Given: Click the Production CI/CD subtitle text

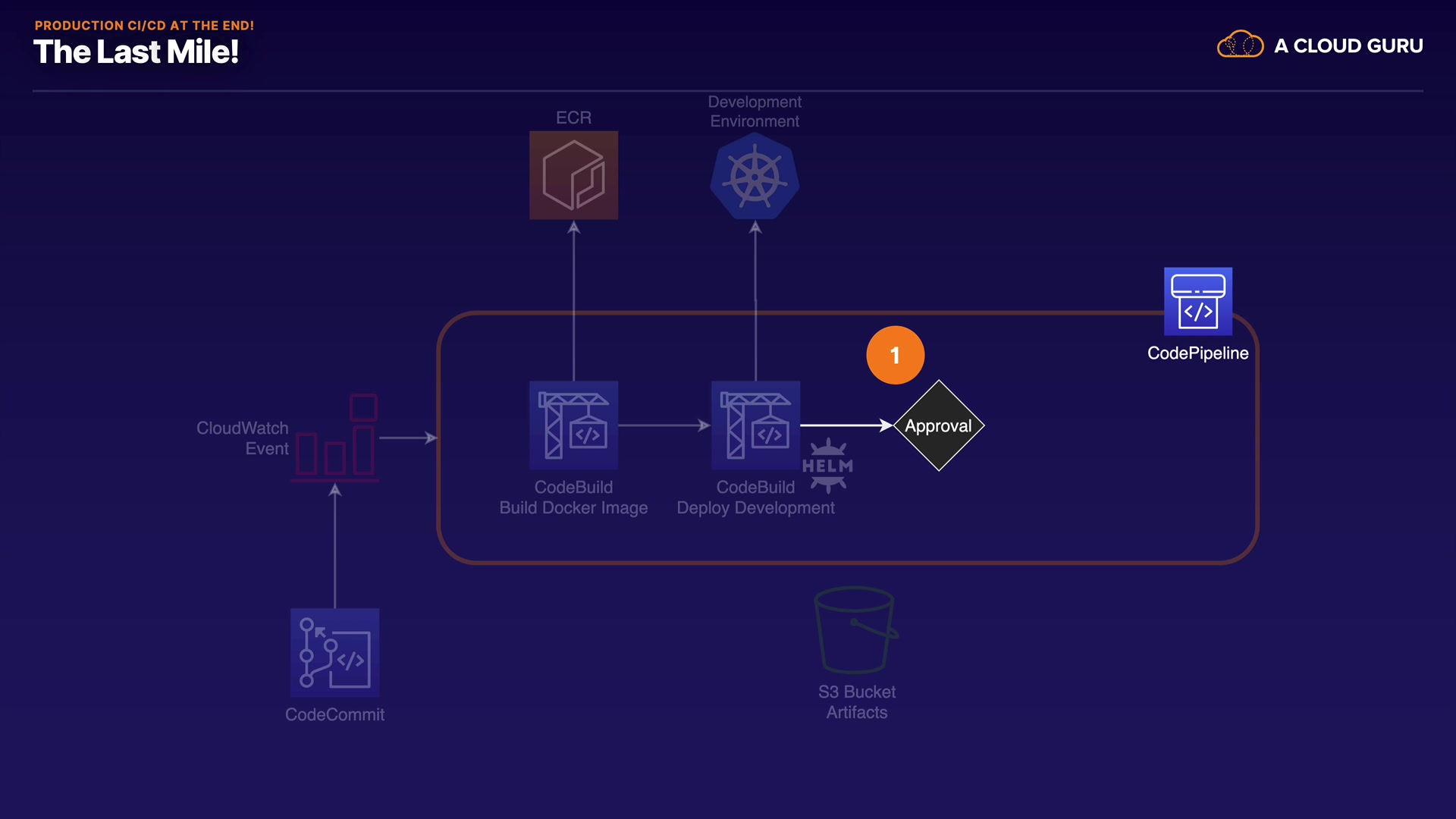Looking at the screenshot, I should 144,25.
